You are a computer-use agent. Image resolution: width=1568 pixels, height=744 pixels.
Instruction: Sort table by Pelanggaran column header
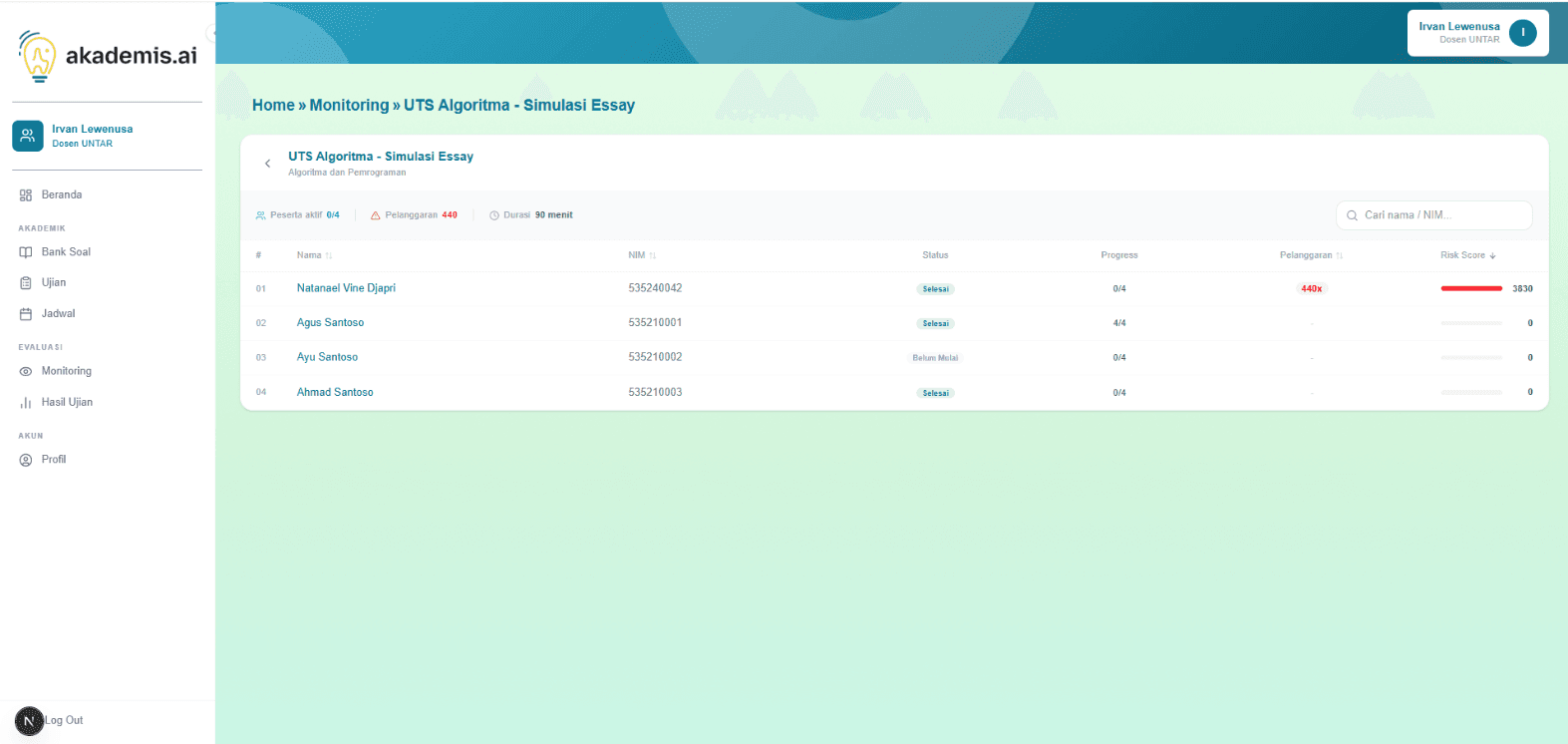click(1311, 255)
